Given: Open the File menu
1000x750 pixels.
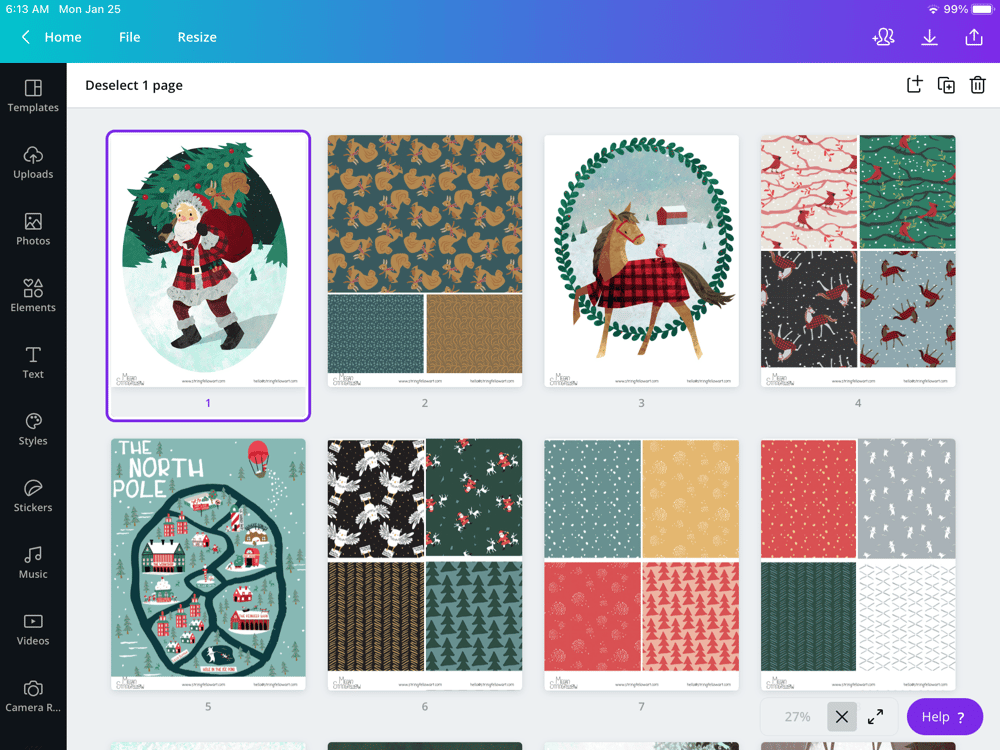Looking at the screenshot, I should click(x=129, y=36).
